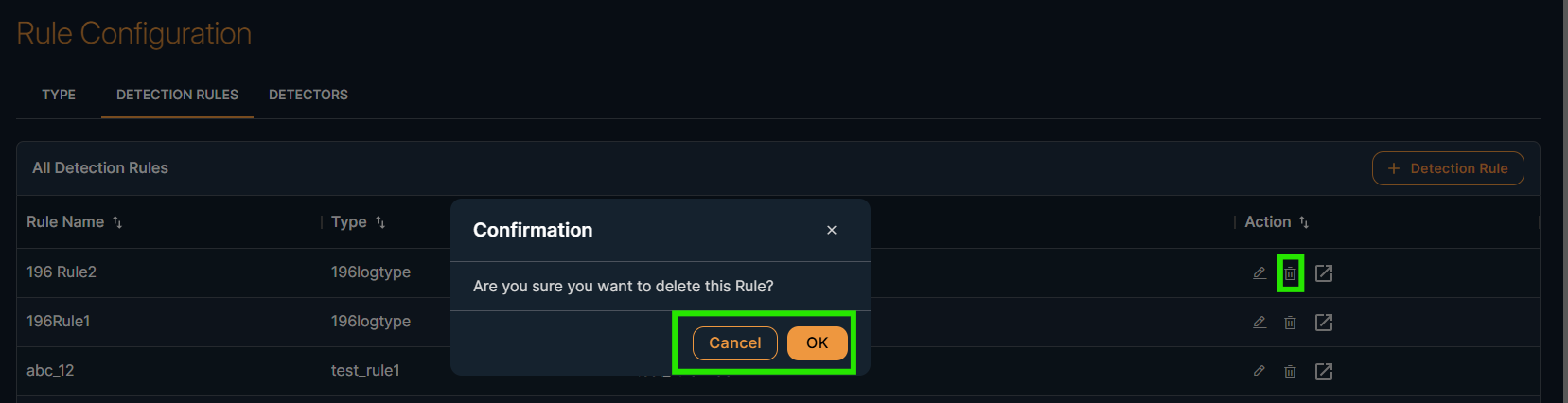The width and height of the screenshot is (1568, 403).
Task: Delete the abc_12 rule
Action: click(x=1290, y=372)
